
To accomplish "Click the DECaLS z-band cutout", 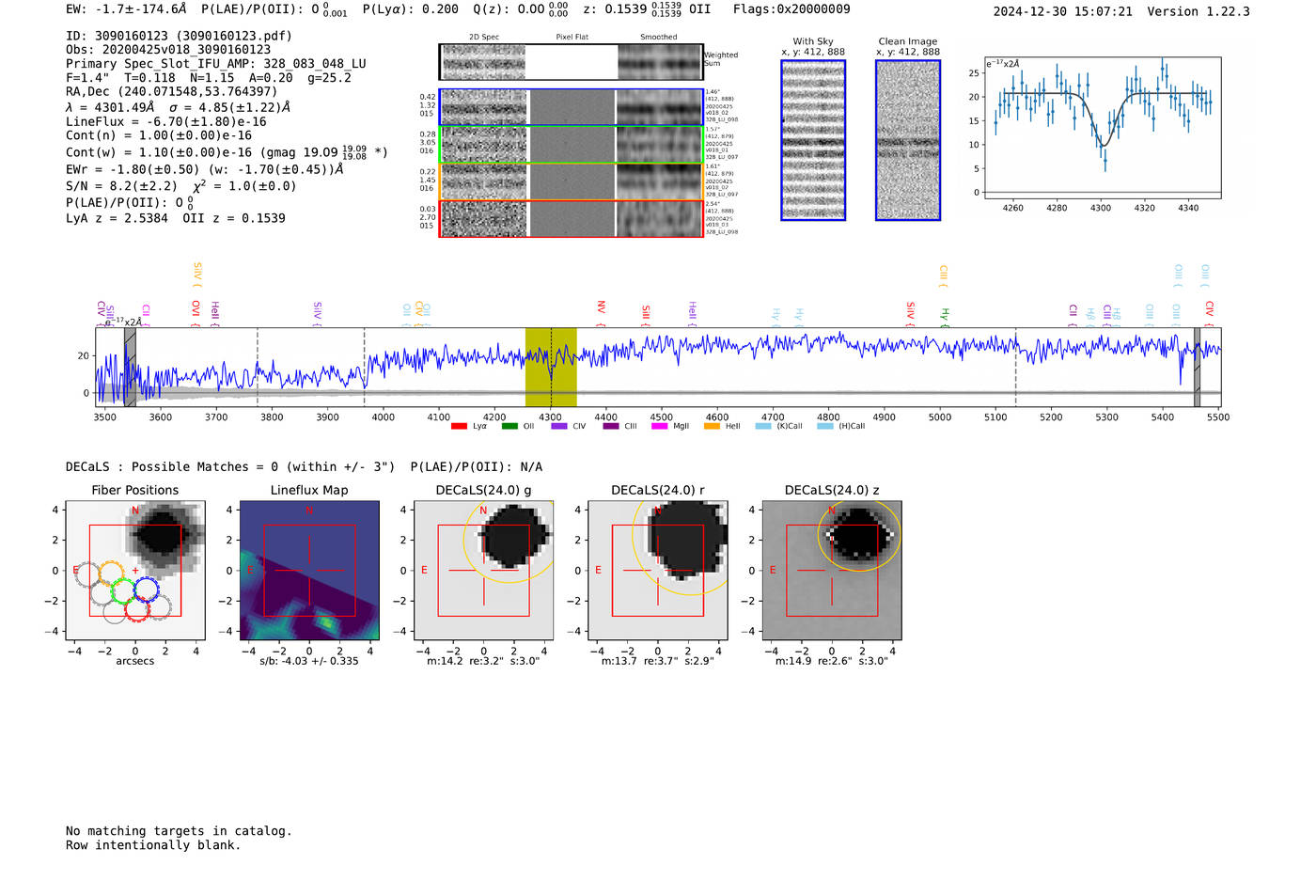I will click(831, 571).
